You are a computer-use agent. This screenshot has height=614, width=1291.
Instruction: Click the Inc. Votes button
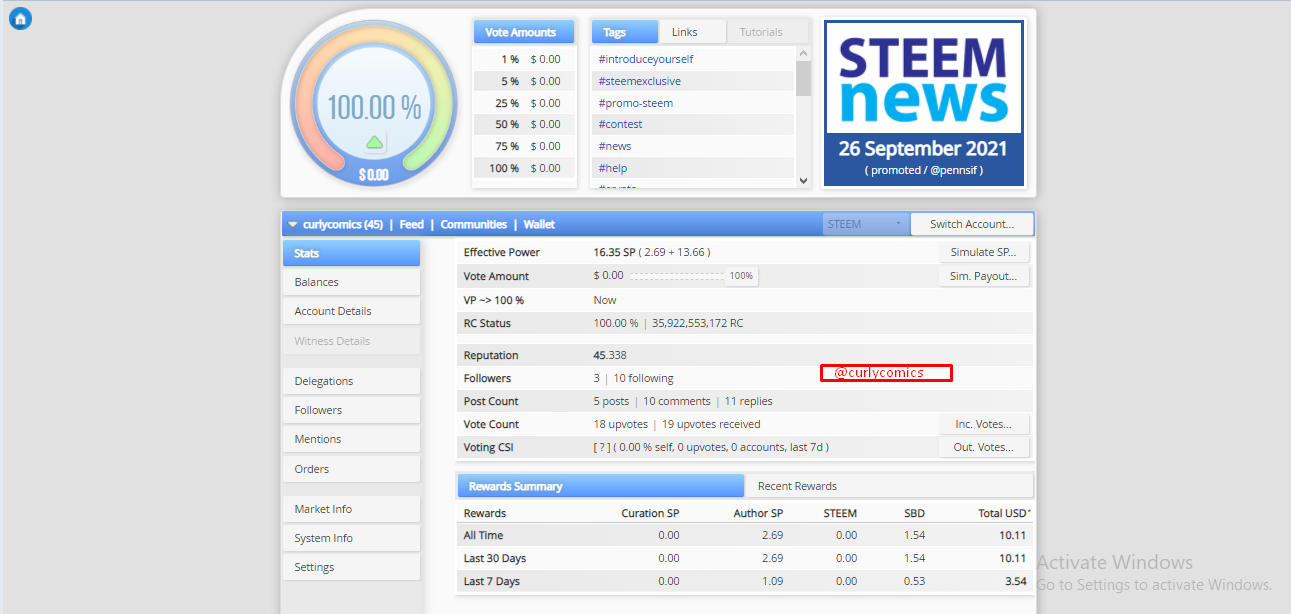[983, 424]
